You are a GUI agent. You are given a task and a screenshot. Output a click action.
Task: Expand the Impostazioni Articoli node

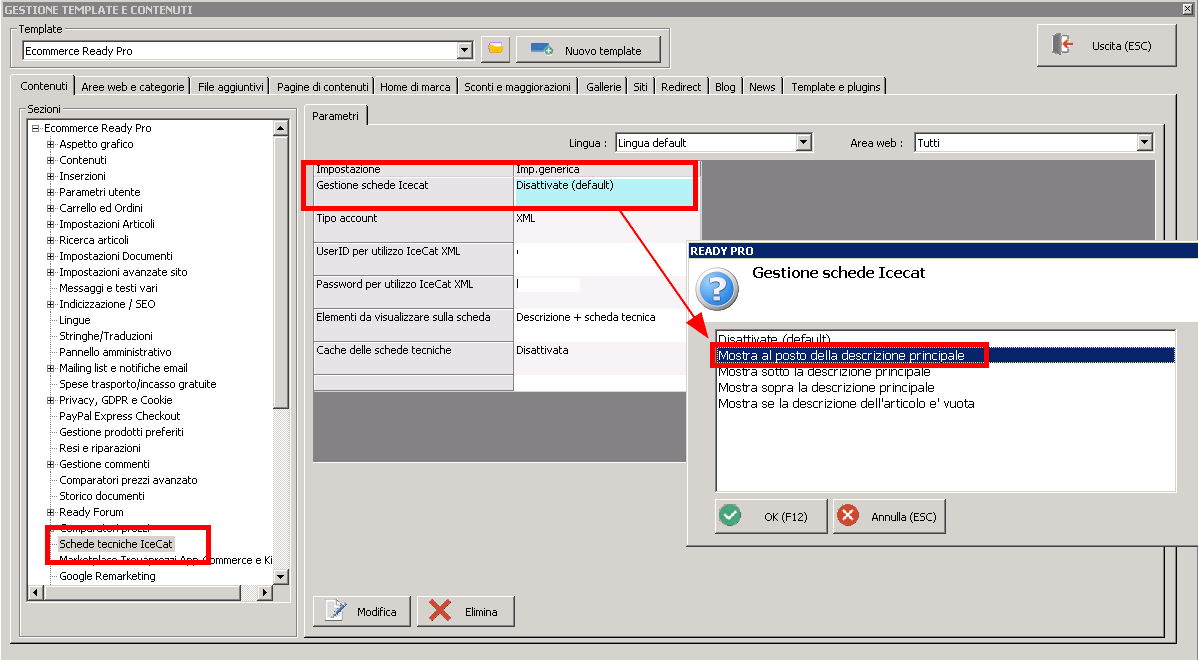point(50,225)
